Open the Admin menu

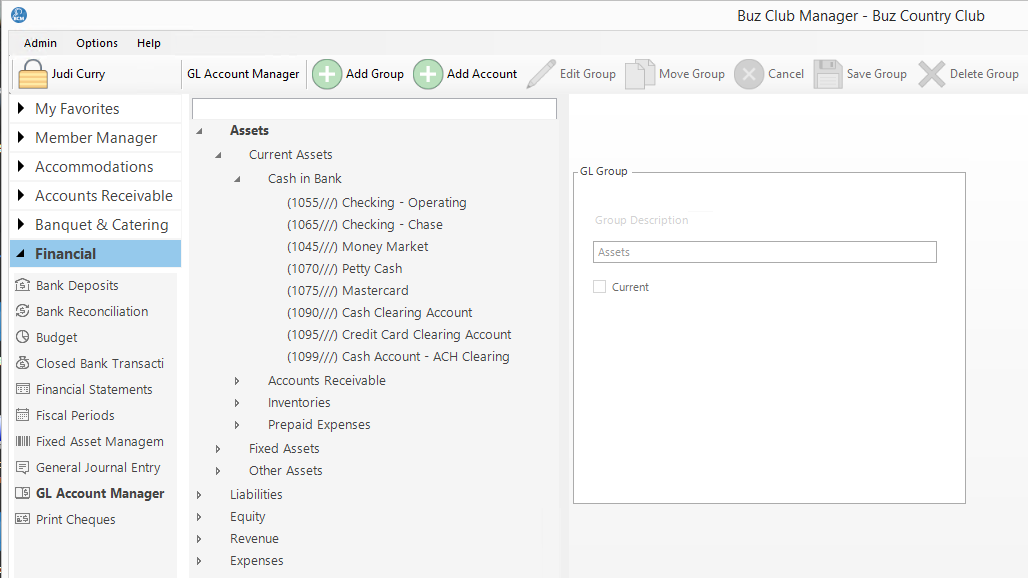[40, 43]
